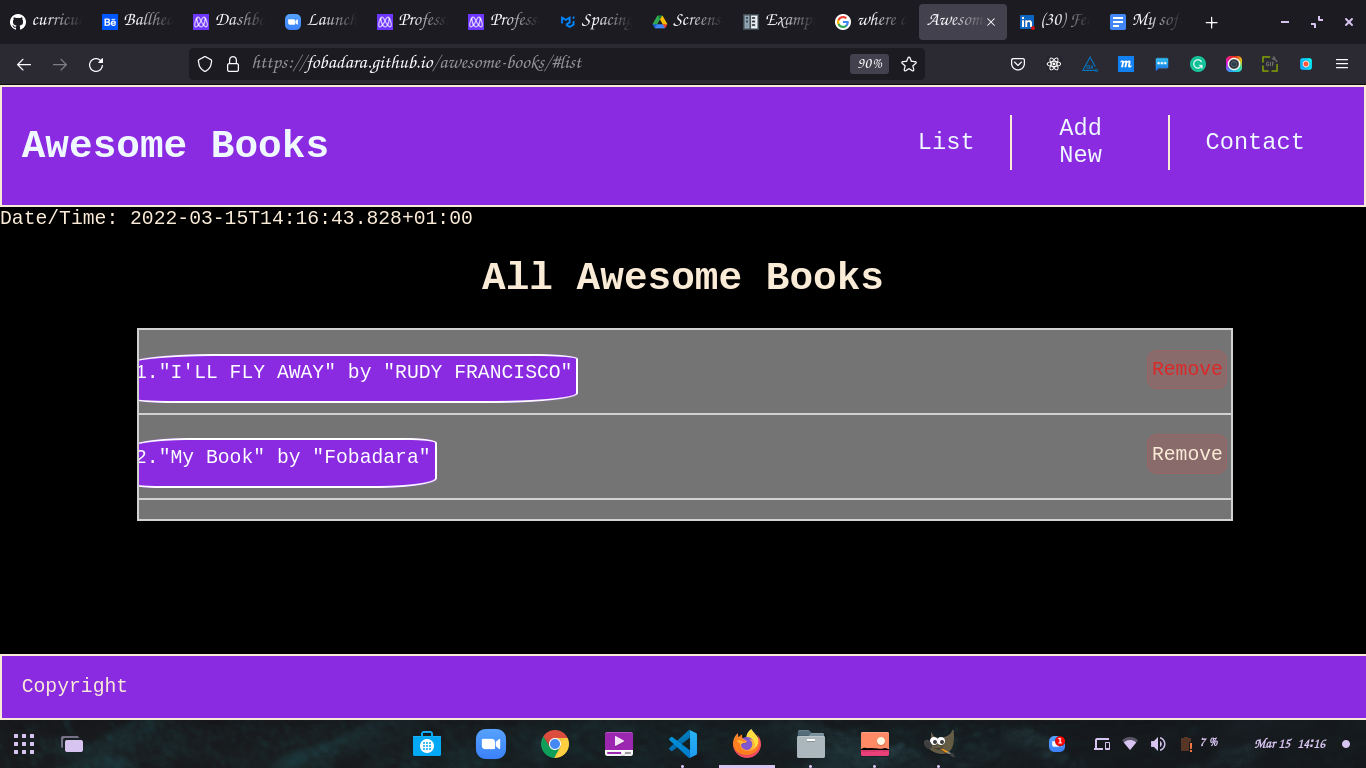This screenshot has width=1366, height=768.
Task: Open a new browser tab
Action: [1211, 22]
